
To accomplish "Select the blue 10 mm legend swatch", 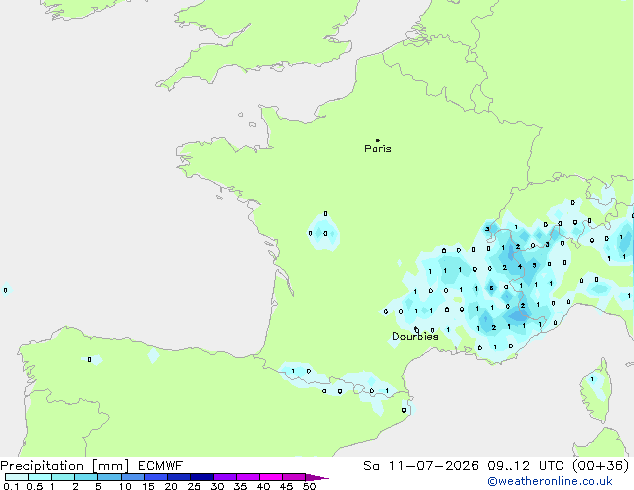I will pos(133,477).
